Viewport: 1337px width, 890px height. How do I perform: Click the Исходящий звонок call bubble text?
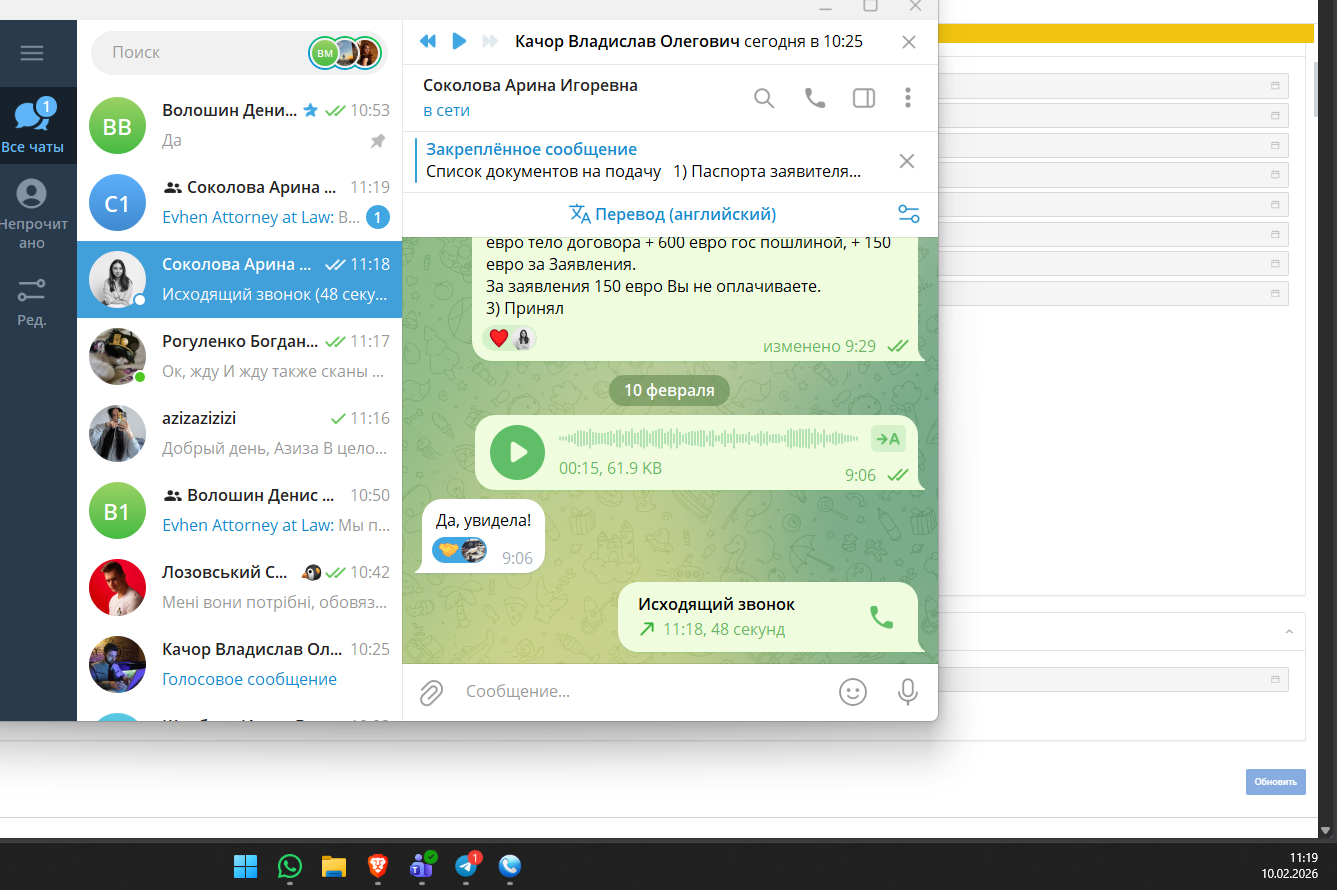click(x=717, y=604)
